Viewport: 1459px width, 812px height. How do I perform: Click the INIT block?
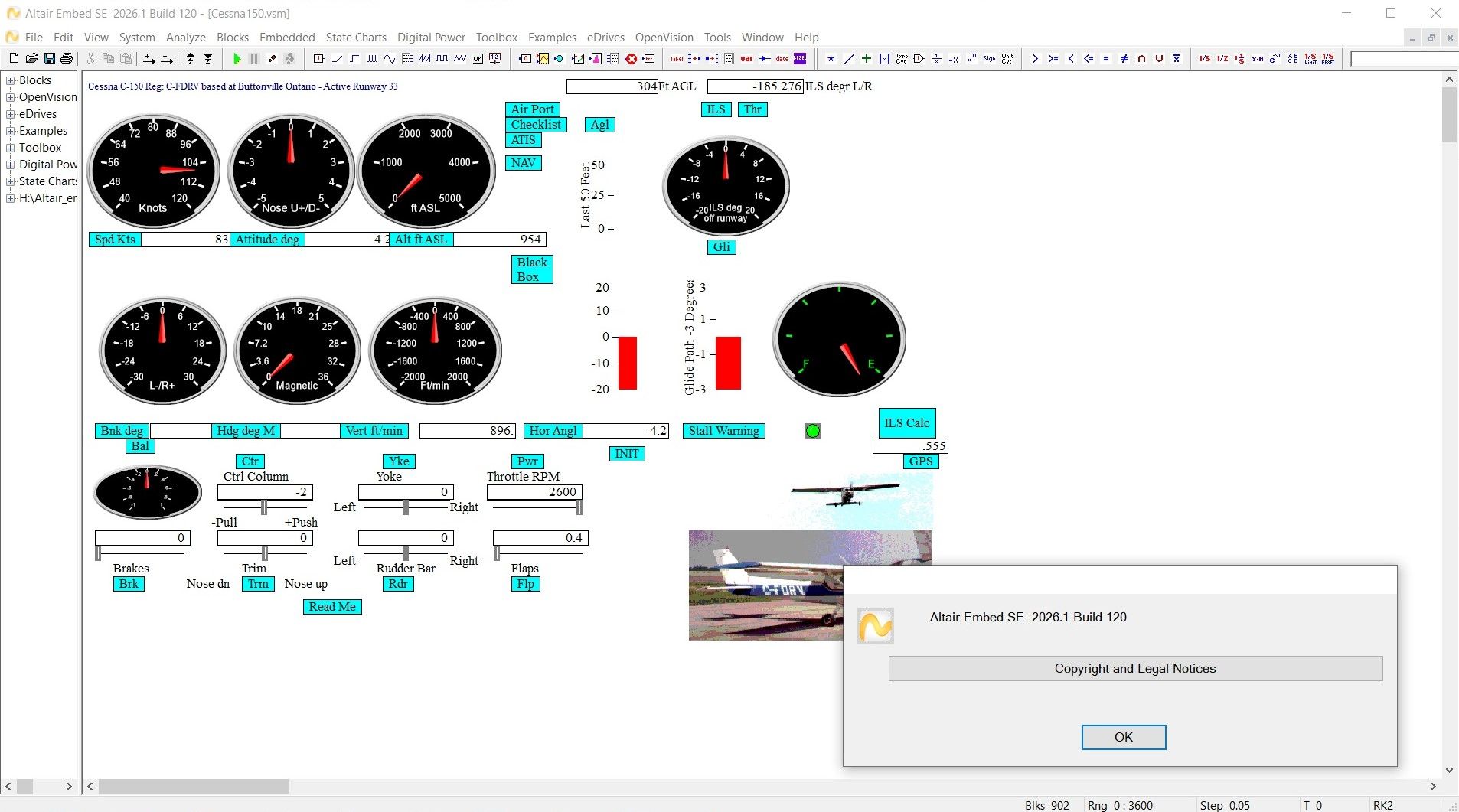click(627, 453)
